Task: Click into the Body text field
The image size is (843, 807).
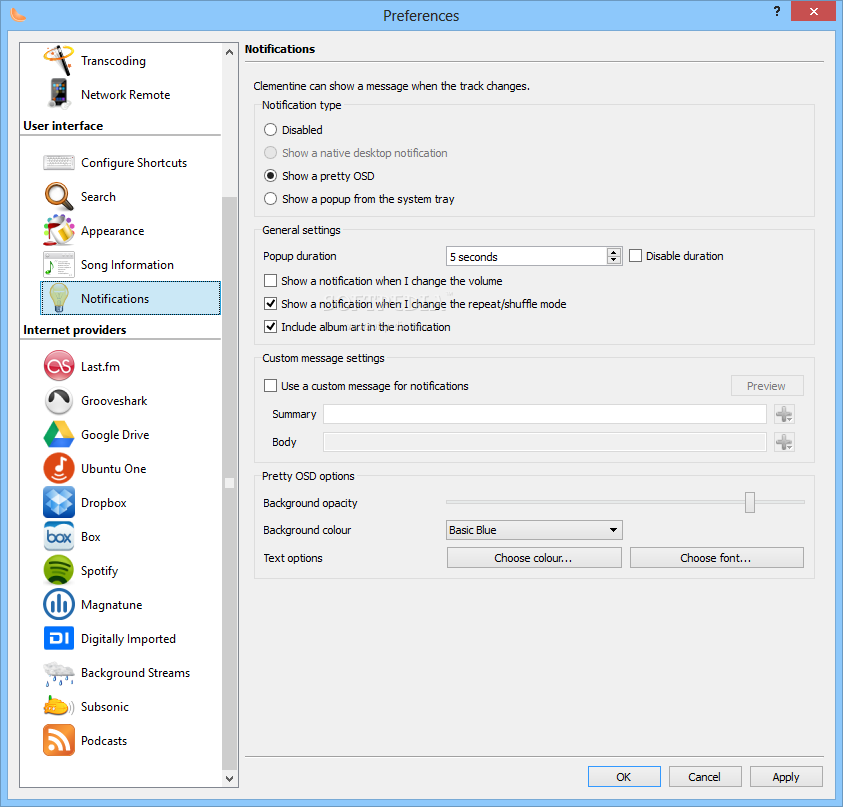Action: click(545, 442)
